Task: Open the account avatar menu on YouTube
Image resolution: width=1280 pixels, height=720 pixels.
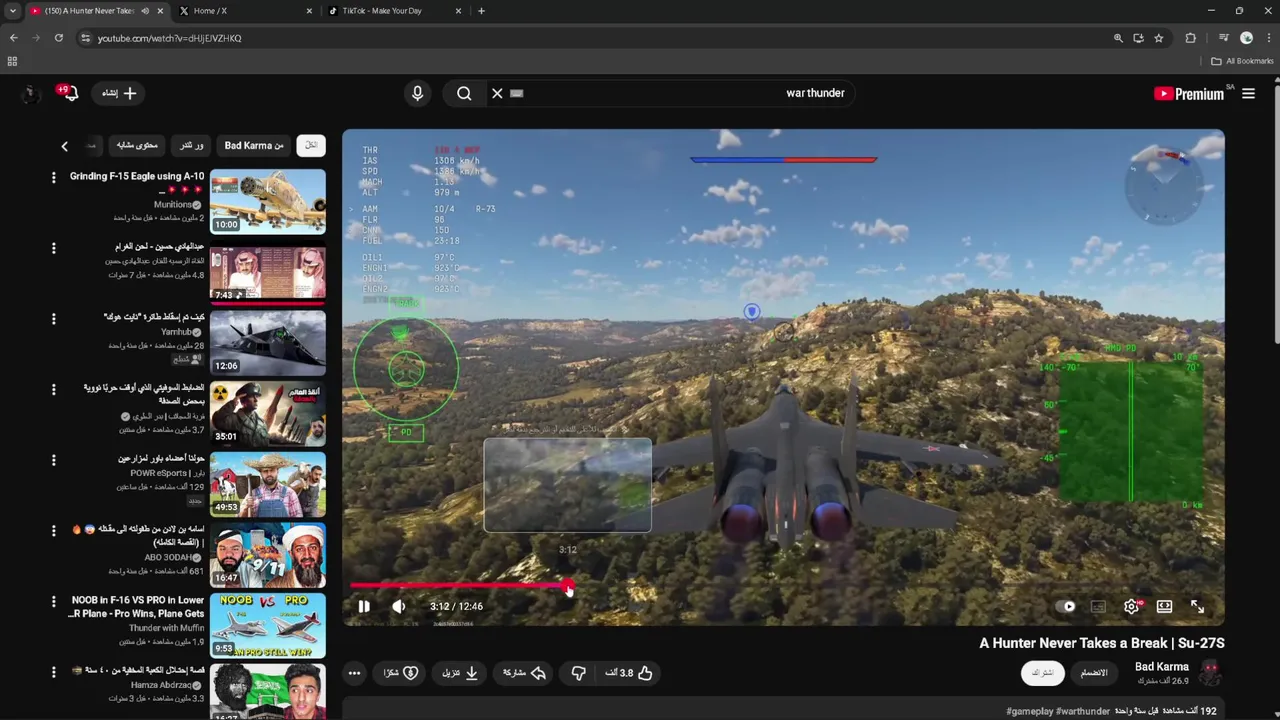Action: click(x=30, y=93)
